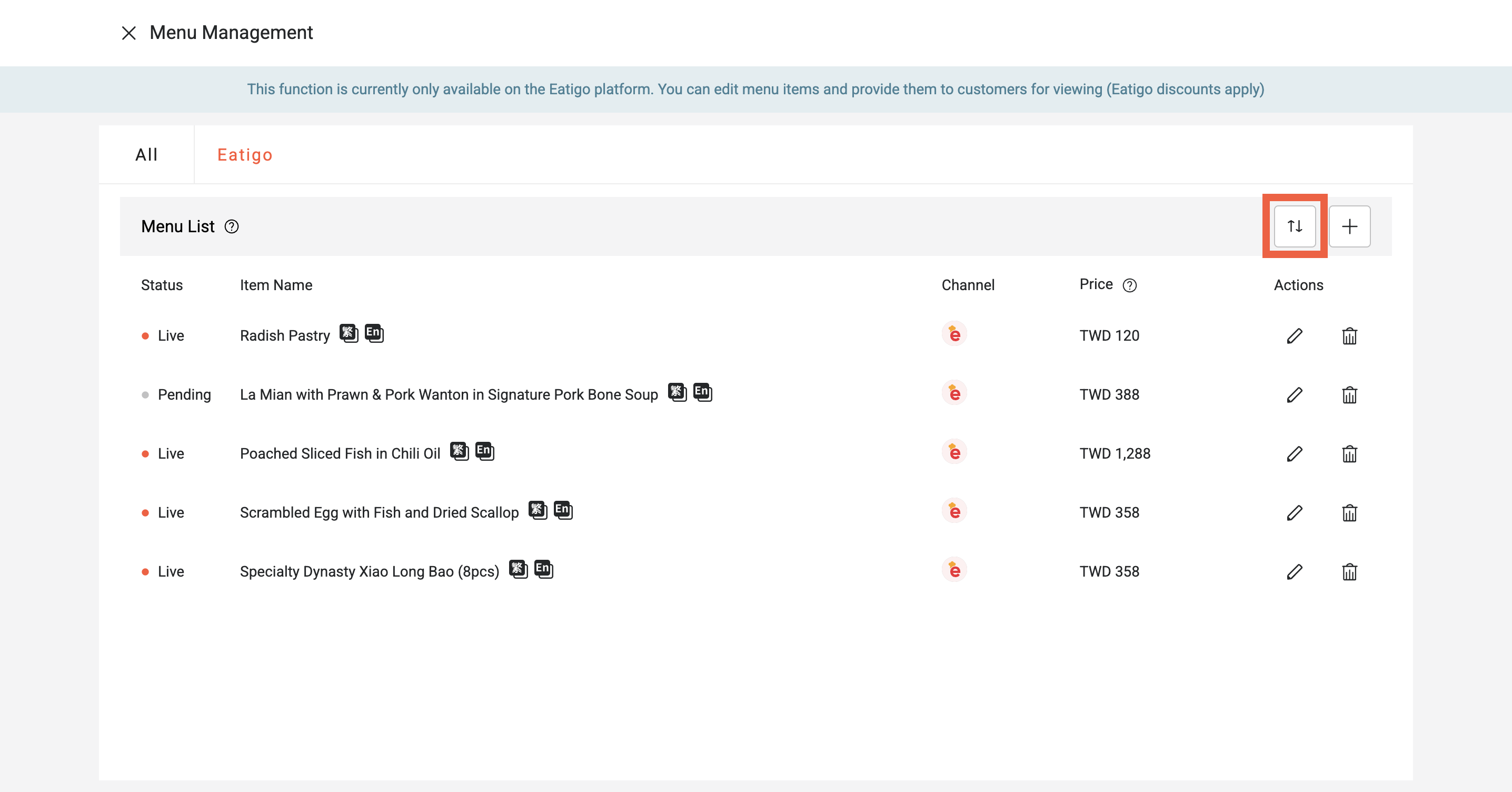Click the TWD 120 price

coord(1109,336)
